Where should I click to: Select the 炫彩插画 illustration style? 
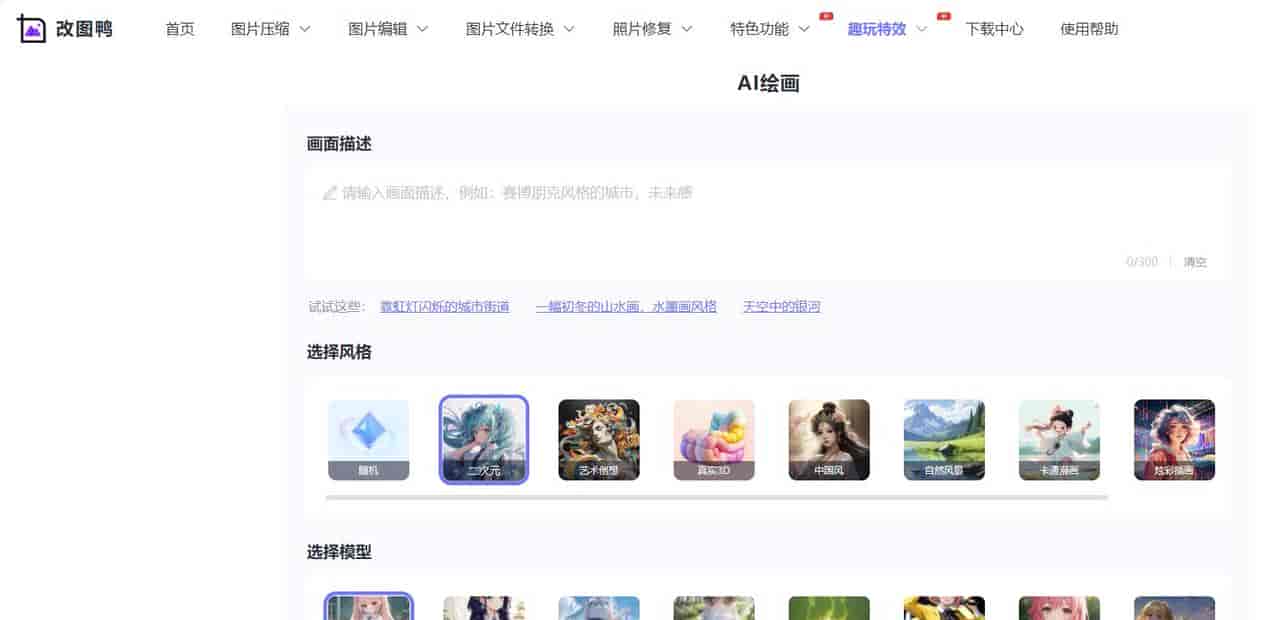click(x=1174, y=439)
